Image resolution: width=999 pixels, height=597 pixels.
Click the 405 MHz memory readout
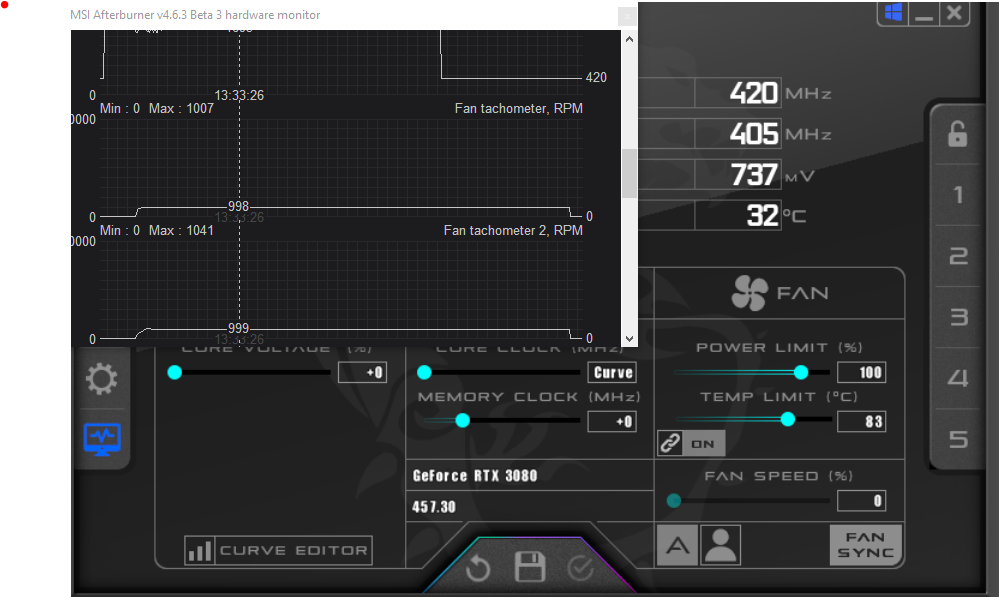pos(753,134)
